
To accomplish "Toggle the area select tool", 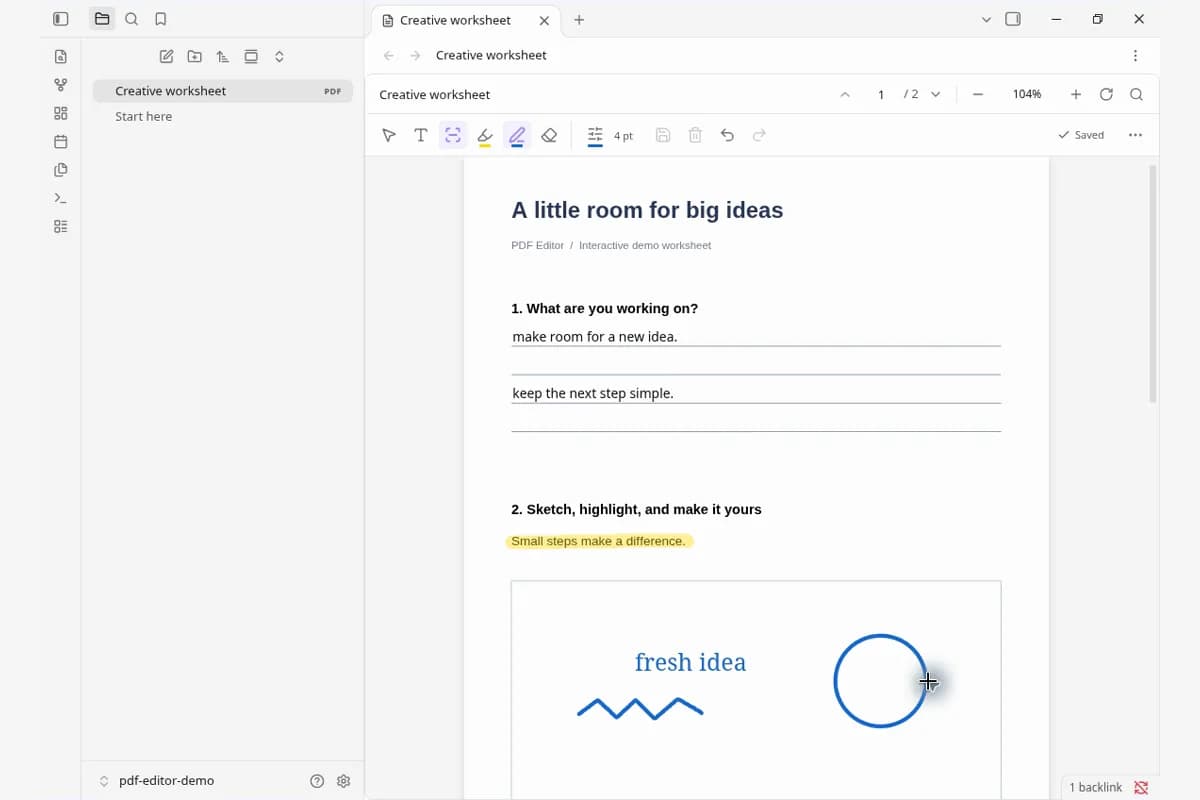I will click(453, 135).
